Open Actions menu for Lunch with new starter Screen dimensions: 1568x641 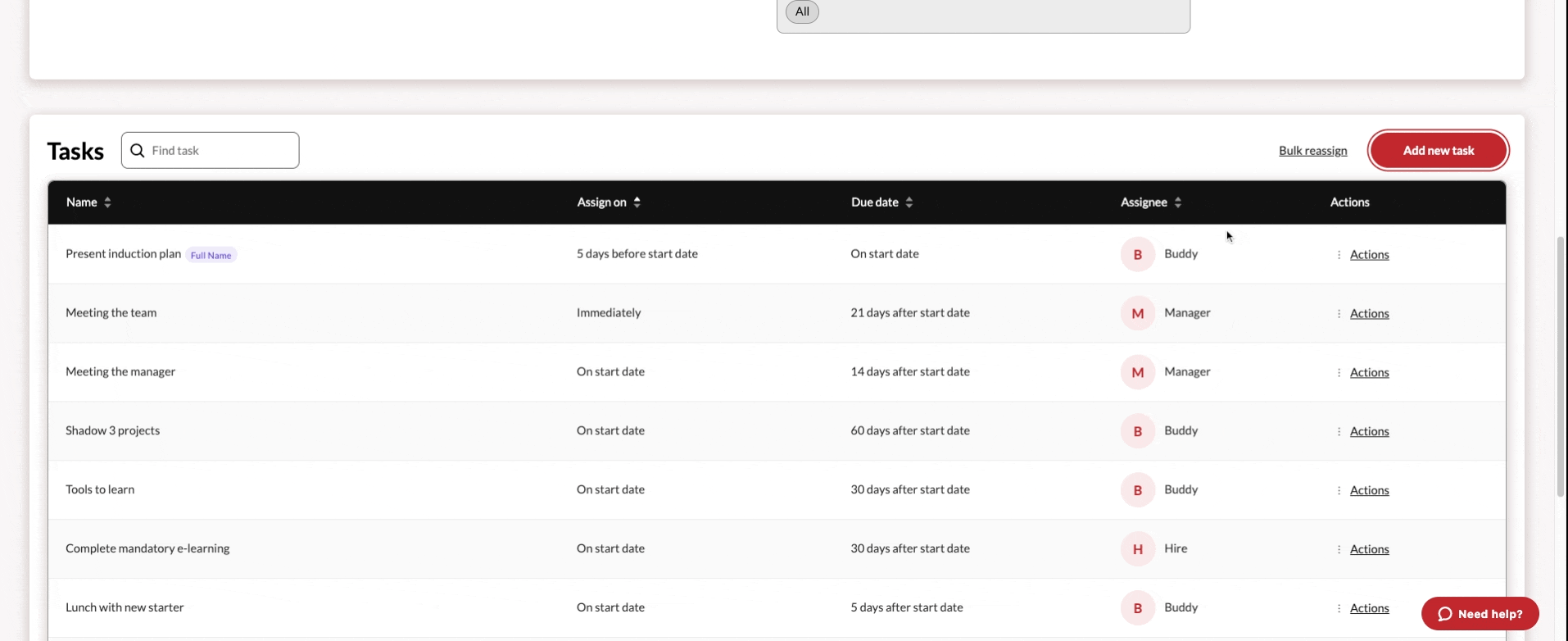point(1368,608)
